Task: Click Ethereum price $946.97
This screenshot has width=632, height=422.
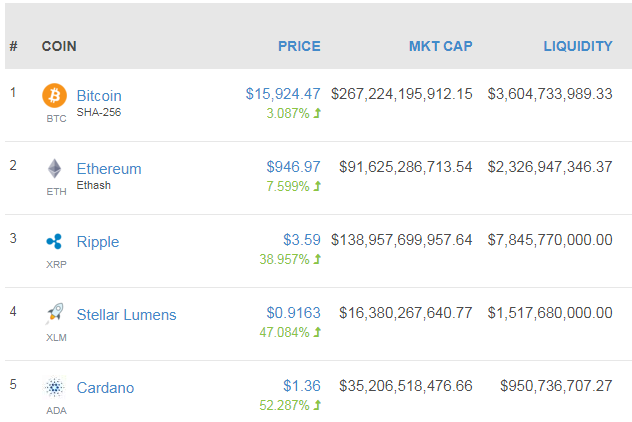Action: tap(293, 167)
